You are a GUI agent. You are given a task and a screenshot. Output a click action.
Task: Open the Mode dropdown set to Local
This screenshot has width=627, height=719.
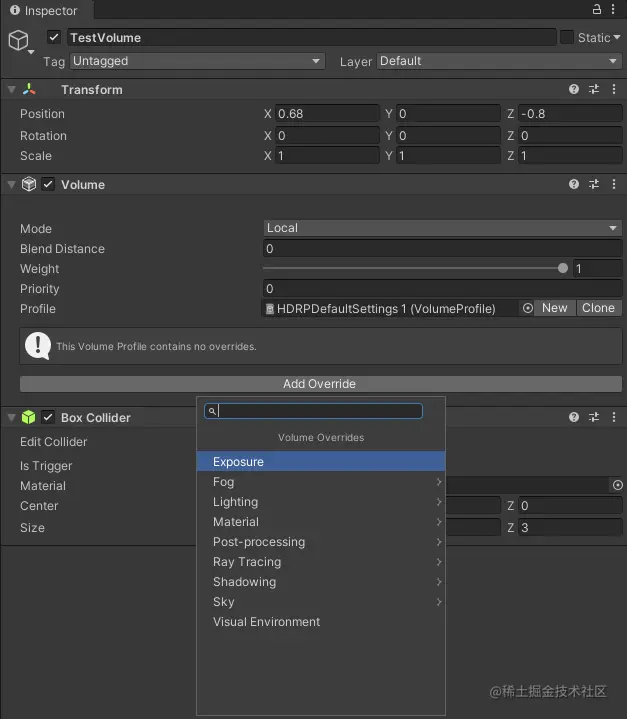(x=442, y=228)
